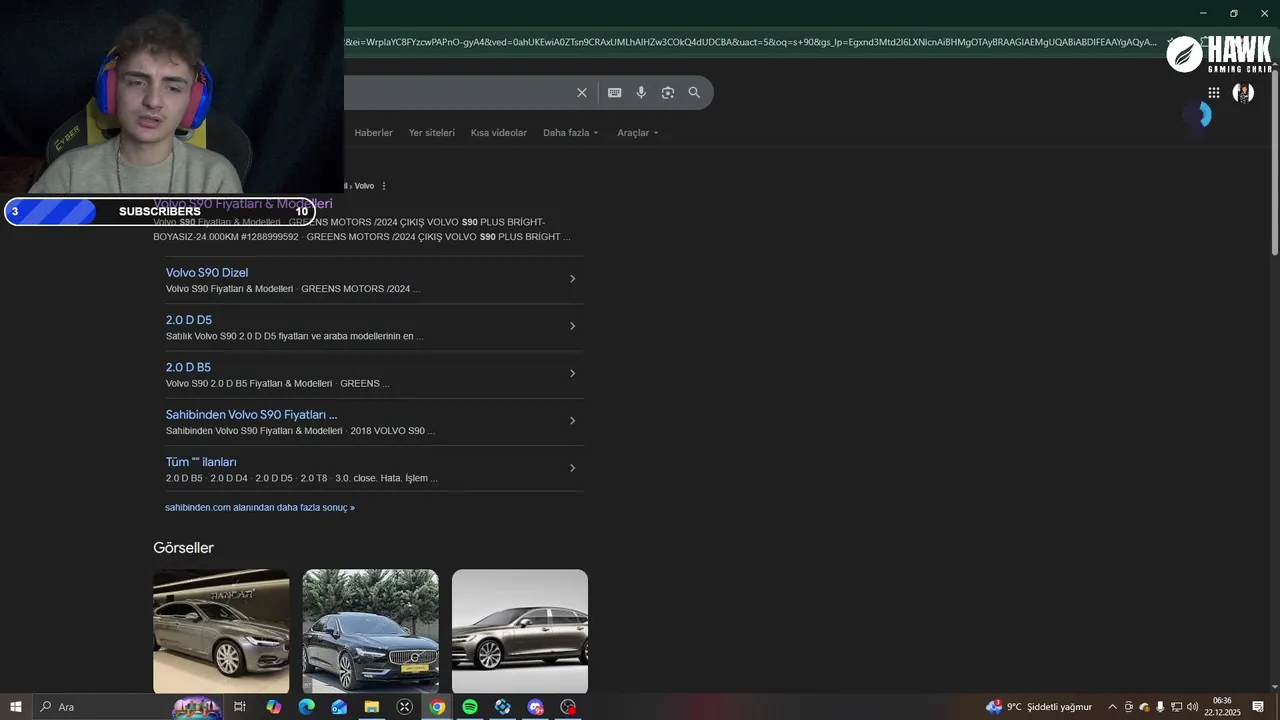Image resolution: width=1280 pixels, height=720 pixels.
Task: Expand Sahibinden Volvo S90 Fiyatları row chevron
Action: click(572, 420)
